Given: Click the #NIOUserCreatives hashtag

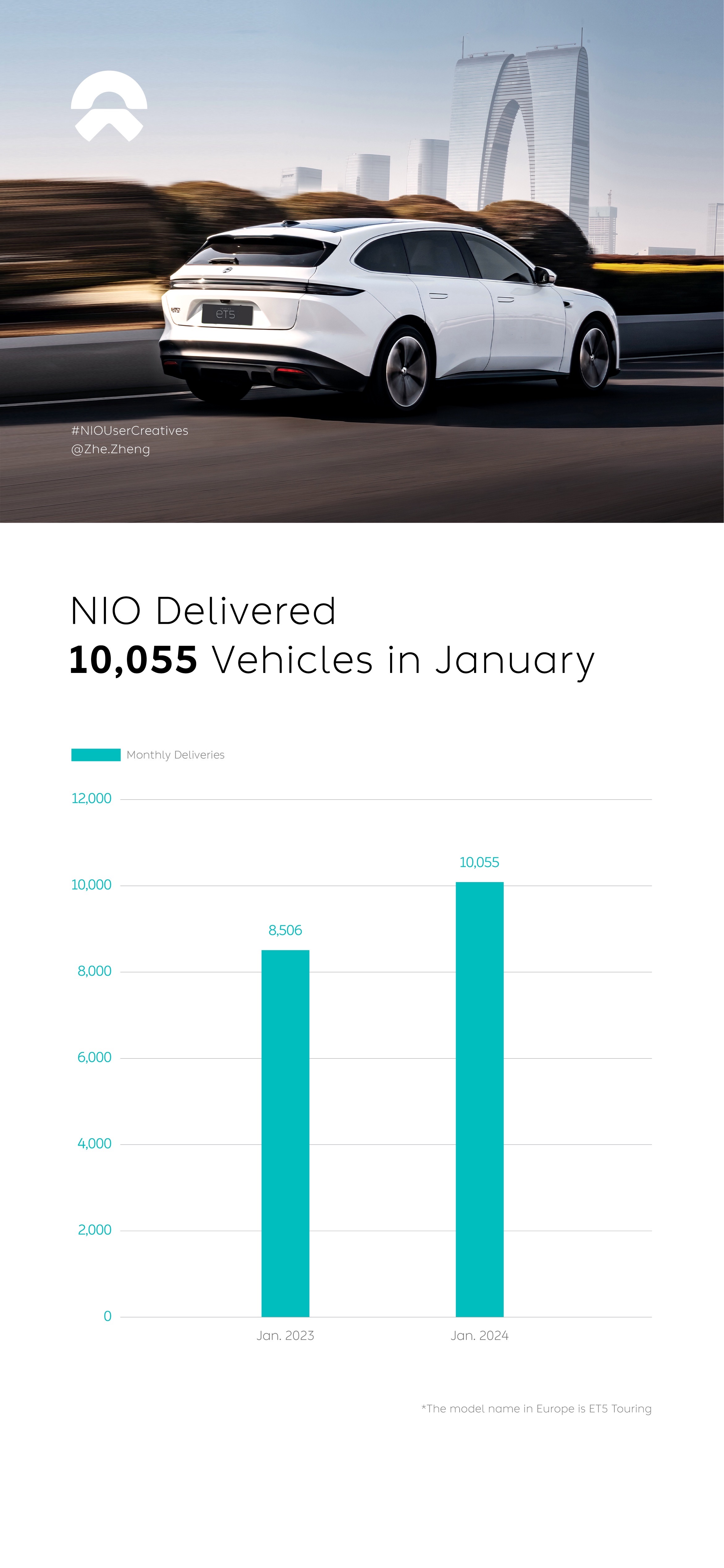Looking at the screenshot, I should click(x=130, y=430).
